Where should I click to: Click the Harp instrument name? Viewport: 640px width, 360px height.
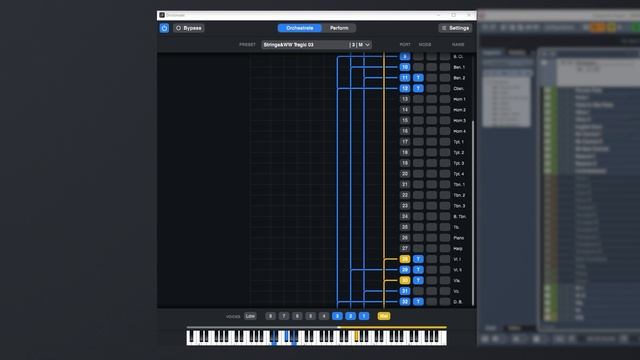click(458, 248)
